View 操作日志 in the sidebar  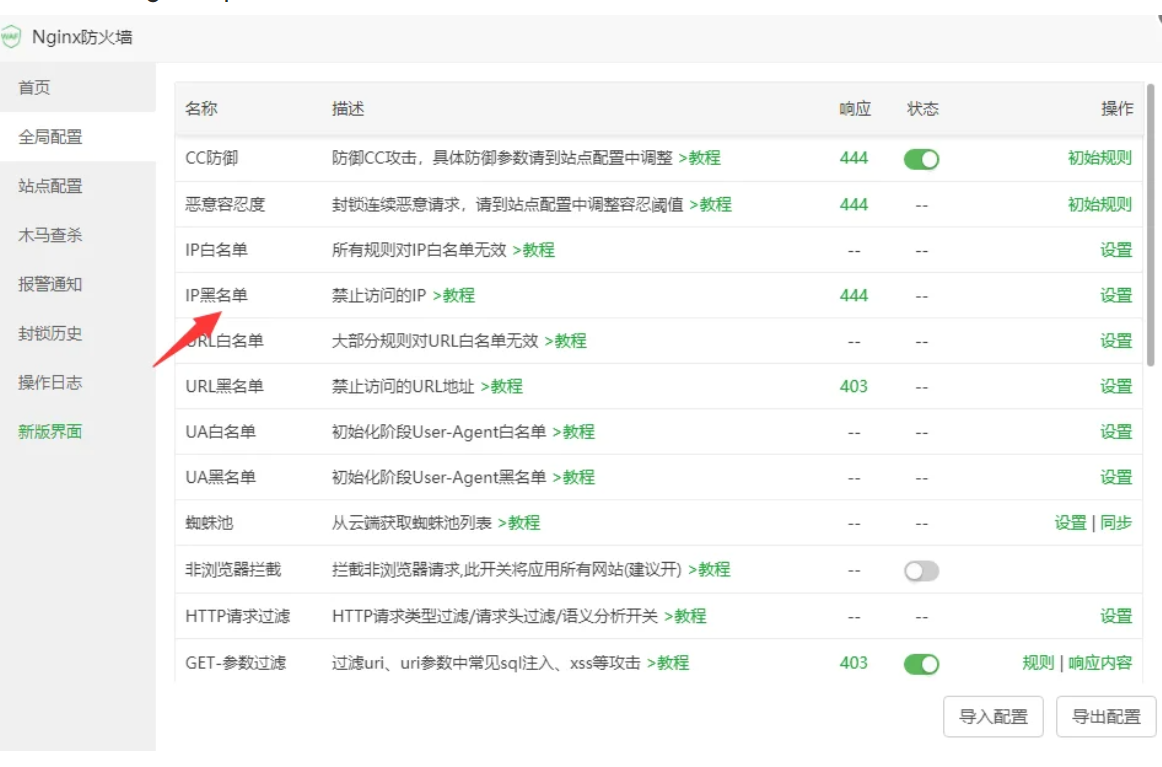[50, 382]
